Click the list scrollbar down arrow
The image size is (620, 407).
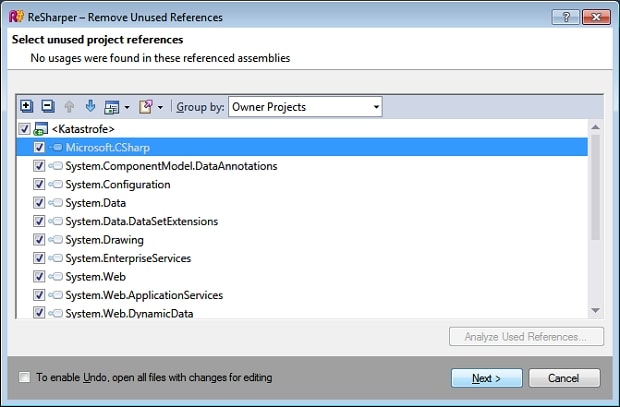595,310
